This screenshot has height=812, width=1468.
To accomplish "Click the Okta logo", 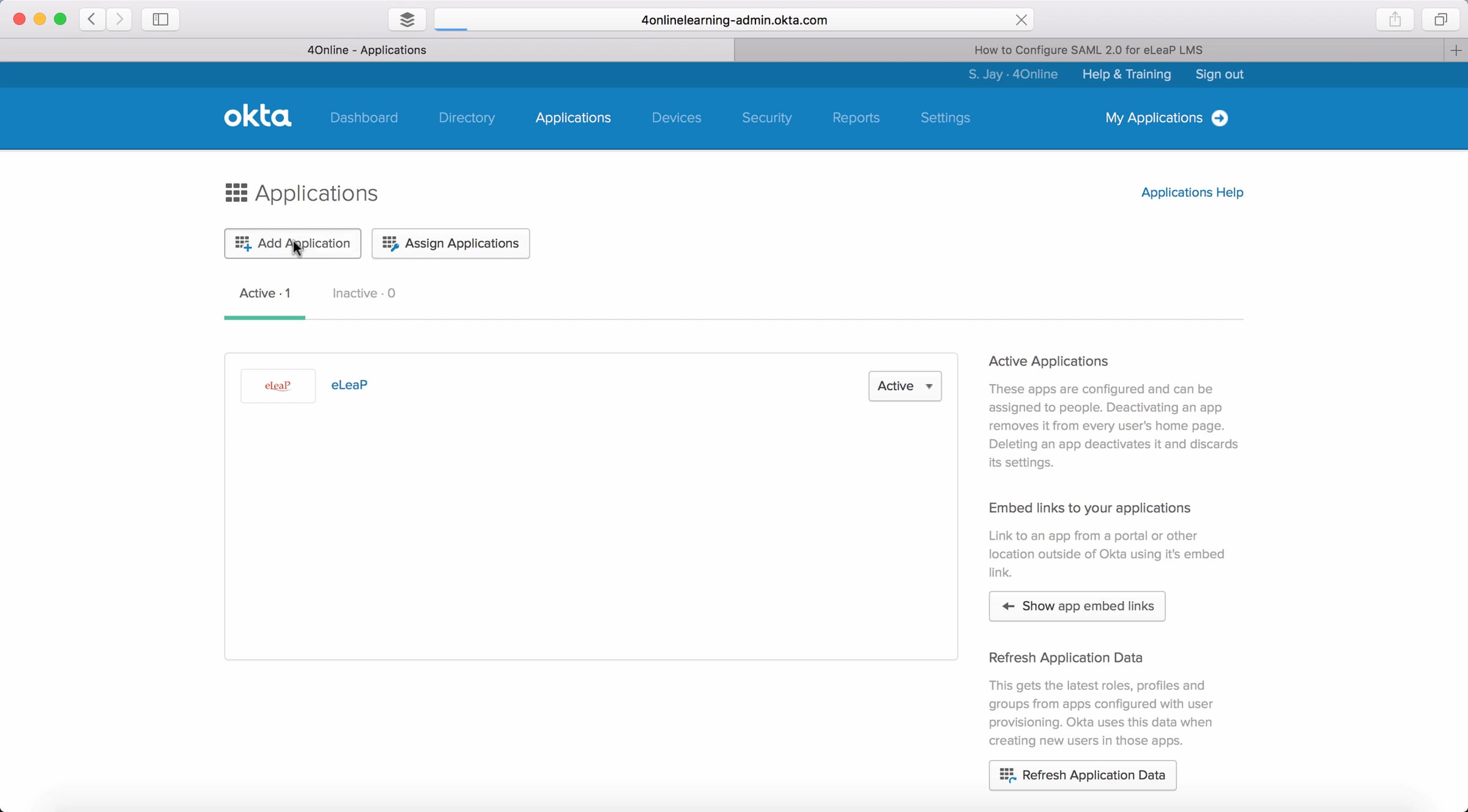I will 258,116.
